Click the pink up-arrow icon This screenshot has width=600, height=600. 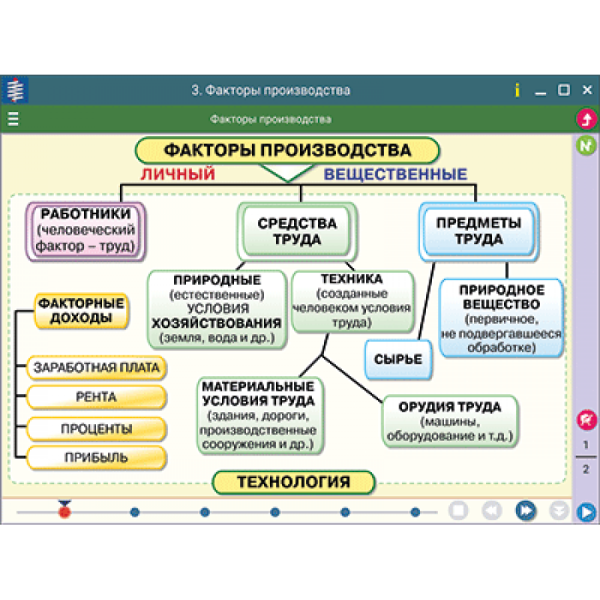[586, 120]
